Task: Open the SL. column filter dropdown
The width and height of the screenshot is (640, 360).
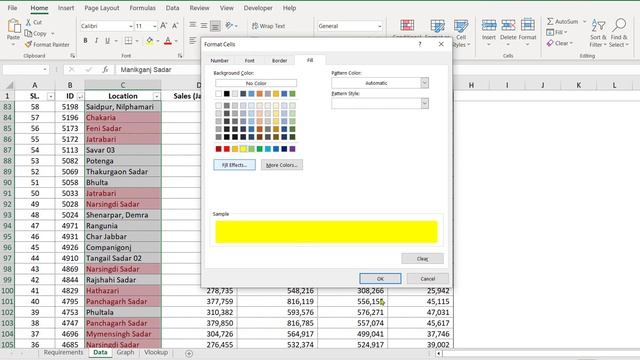Action: pos(51,96)
